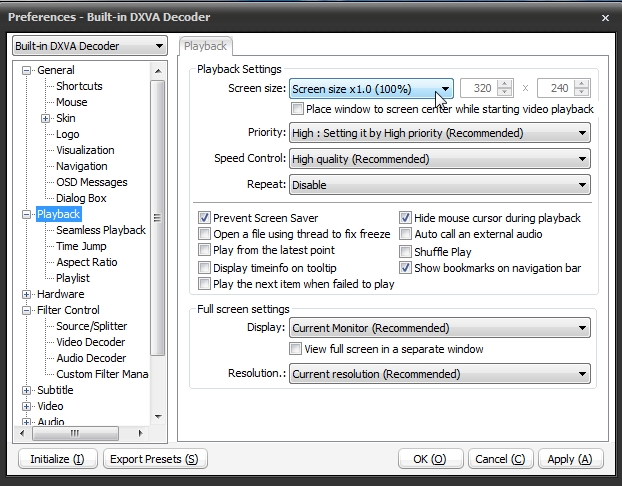Select Navigation in the tree
This screenshot has width=622, height=486.
[x=82, y=166]
